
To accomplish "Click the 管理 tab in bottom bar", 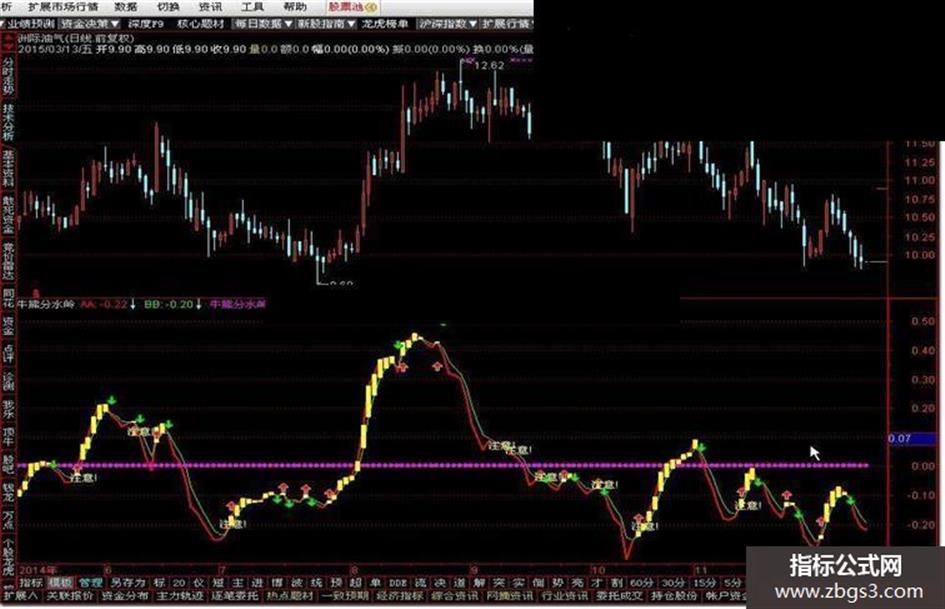I will tap(90, 582).
